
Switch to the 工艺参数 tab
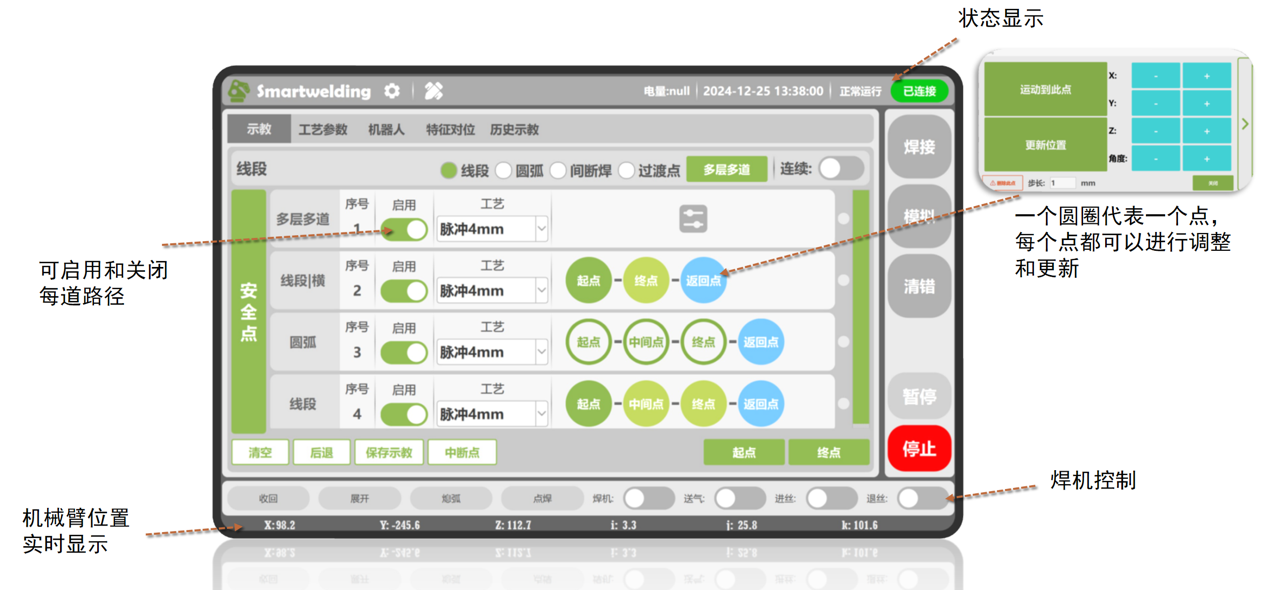(323, 130)
